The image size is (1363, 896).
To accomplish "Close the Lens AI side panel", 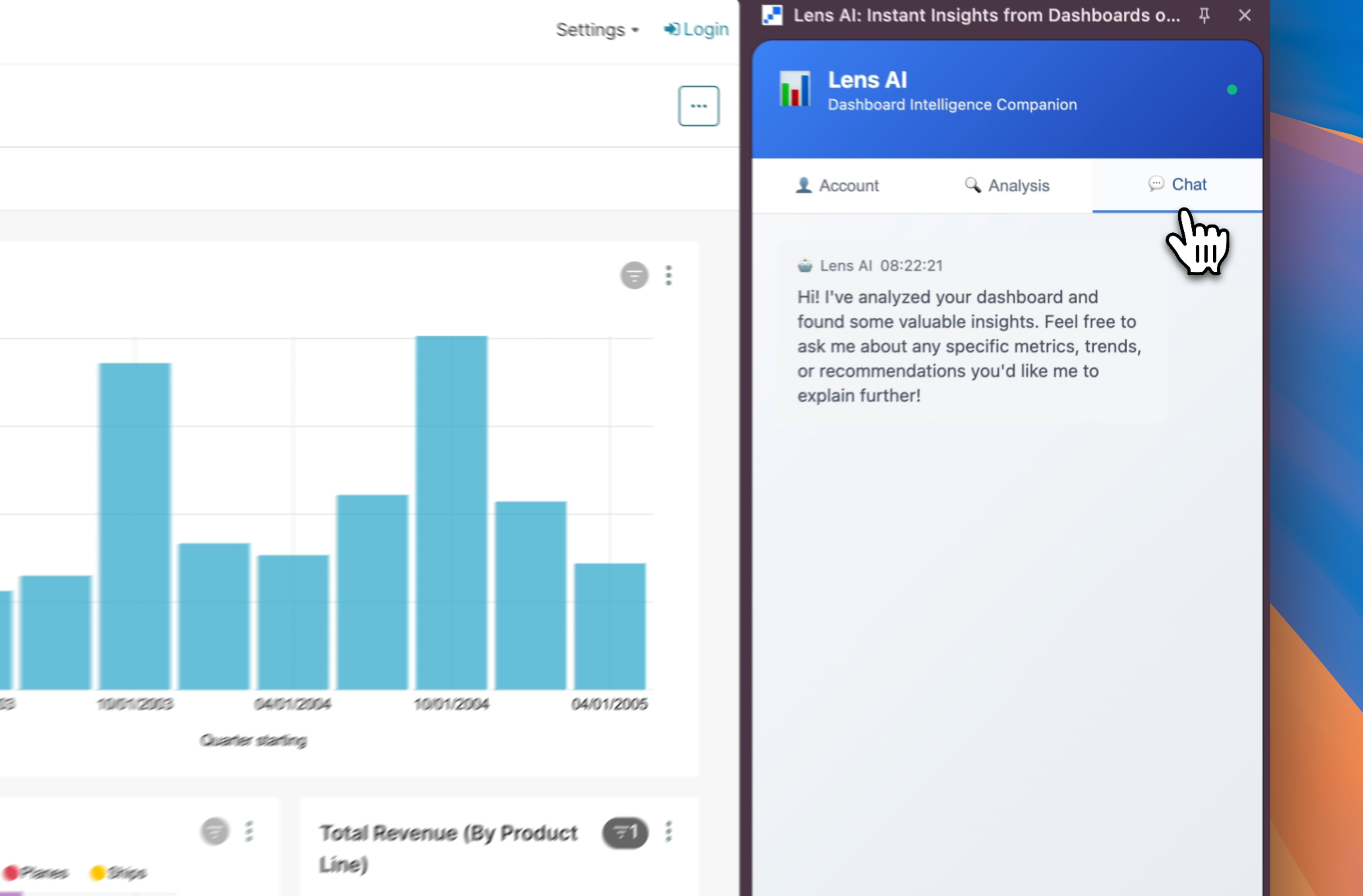I will tap(1244, 15).
